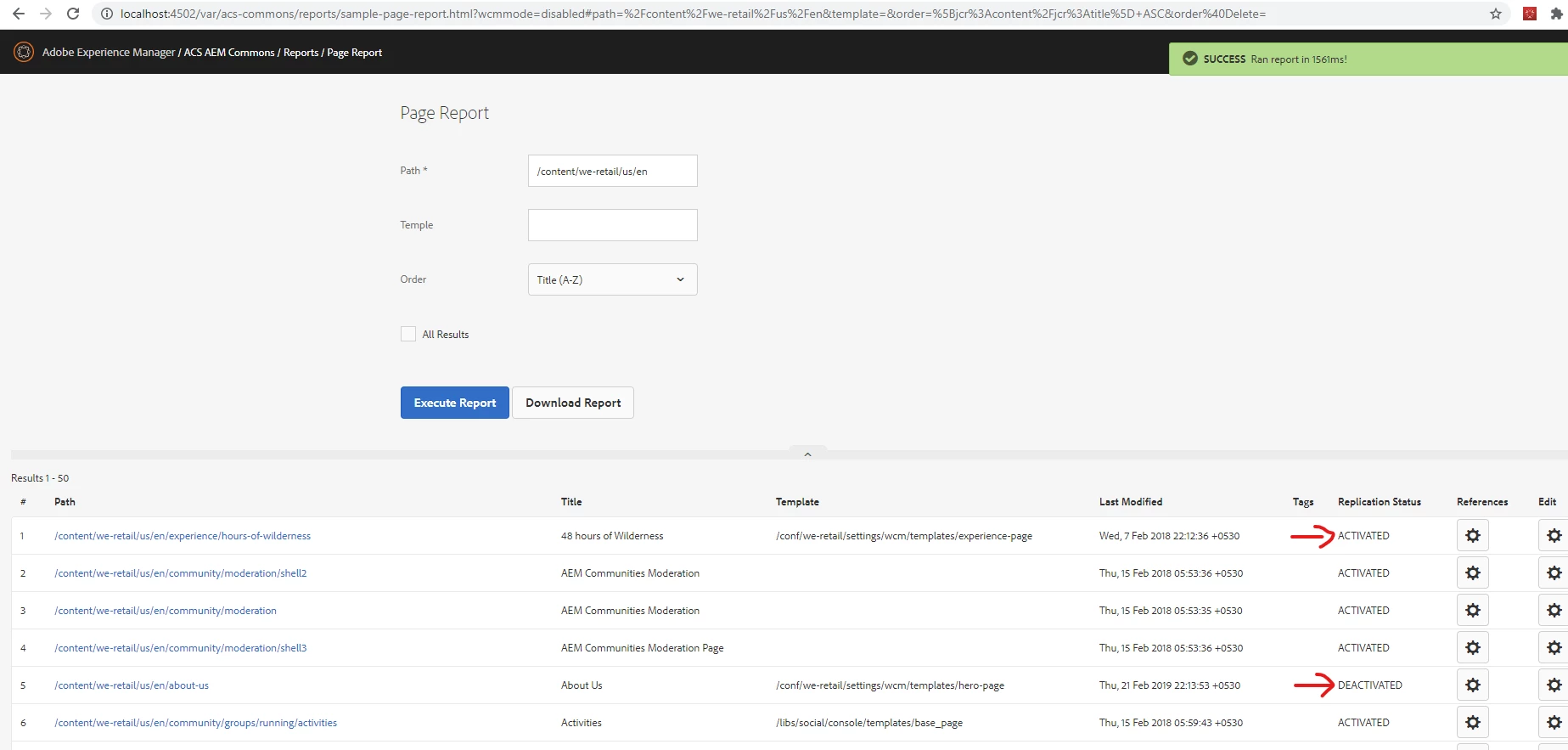Click the Page Report heading
1568x750 pixels.
click(445, 113)
